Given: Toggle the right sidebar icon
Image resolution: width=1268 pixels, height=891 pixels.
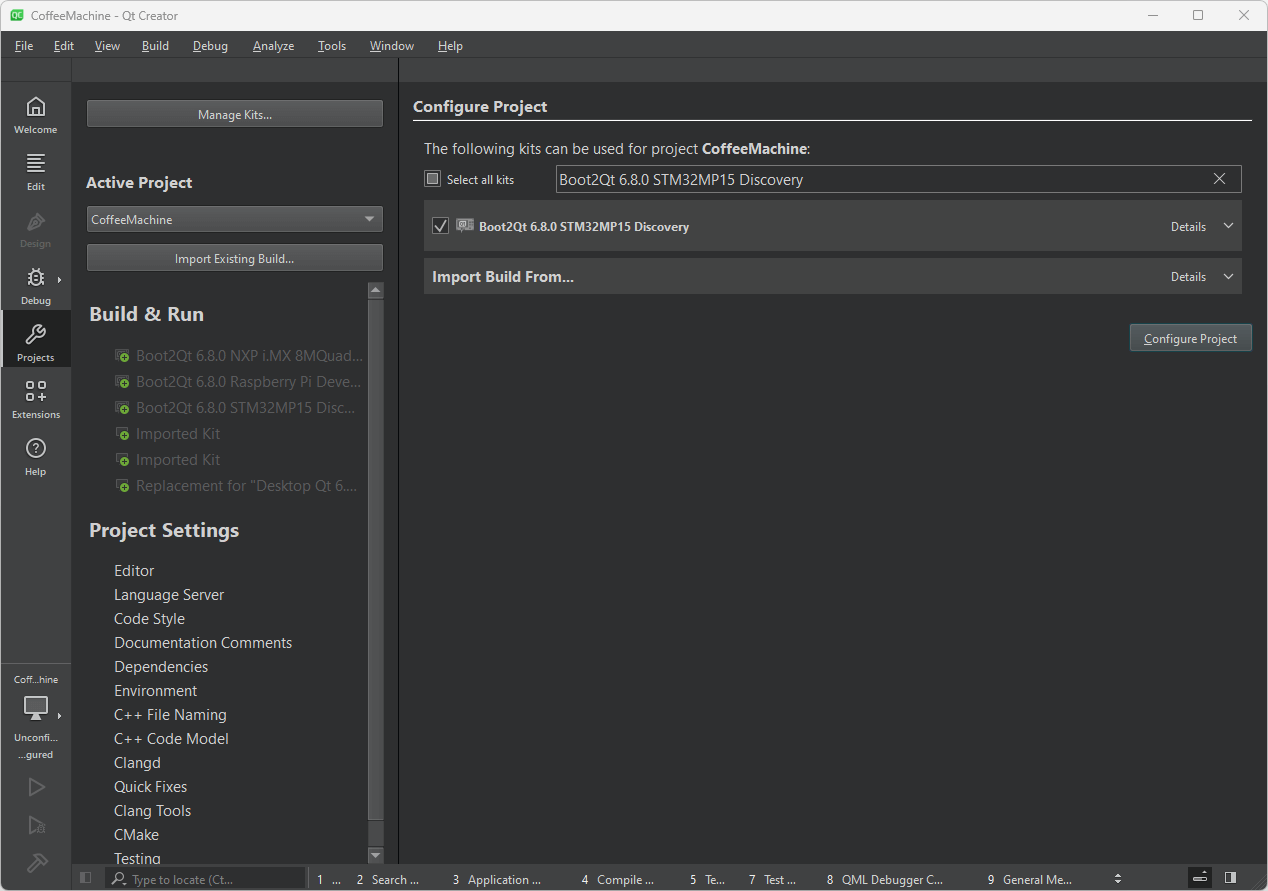Looking at the screenshot, I should point(1230,878).
